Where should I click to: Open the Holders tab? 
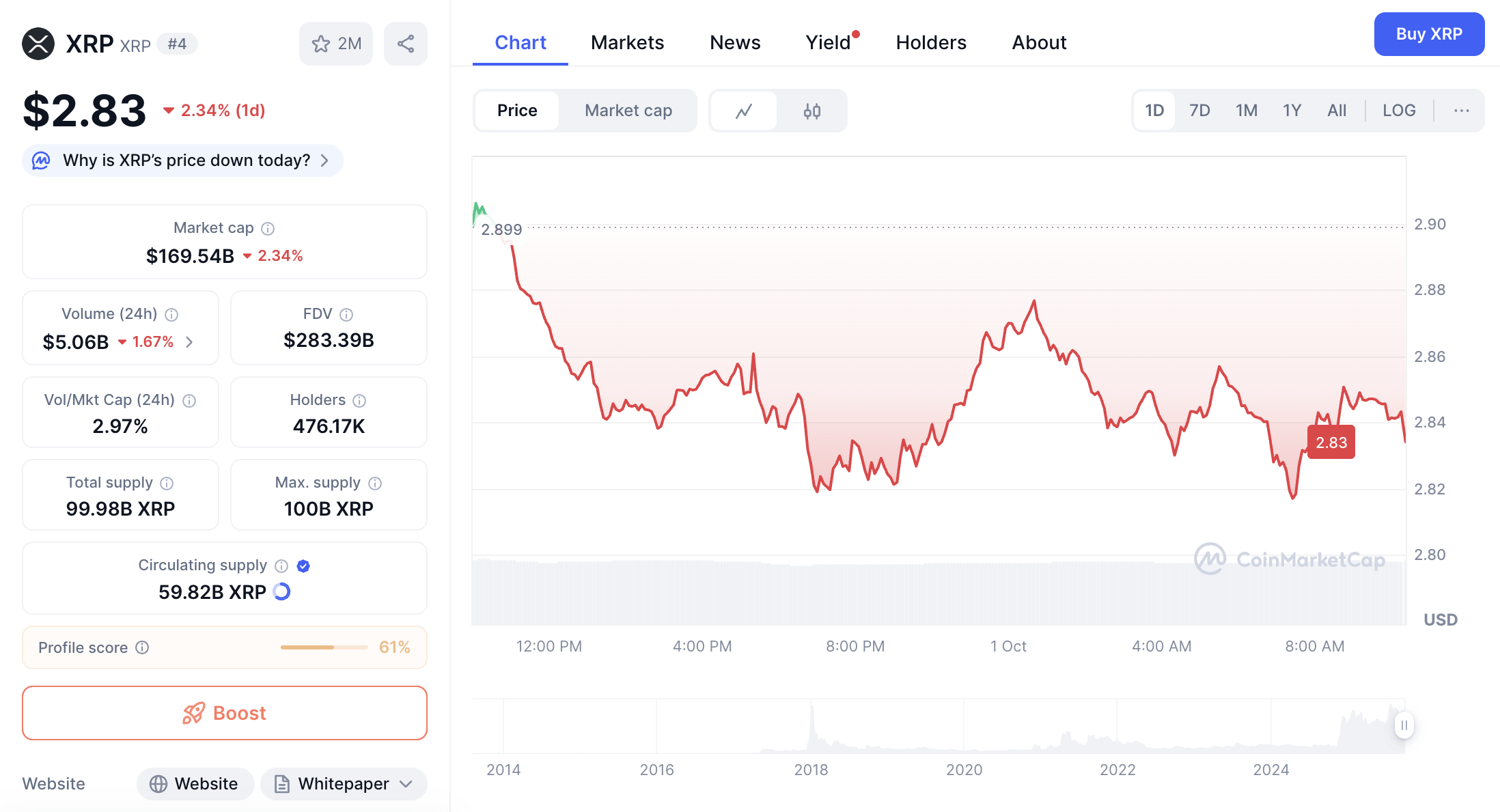coord(930,42)
